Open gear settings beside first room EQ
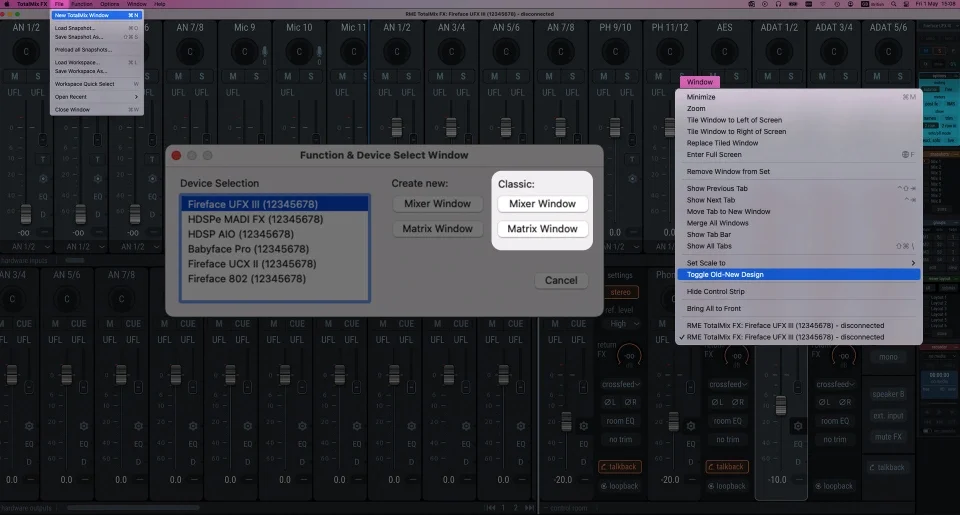 point(583,426)
